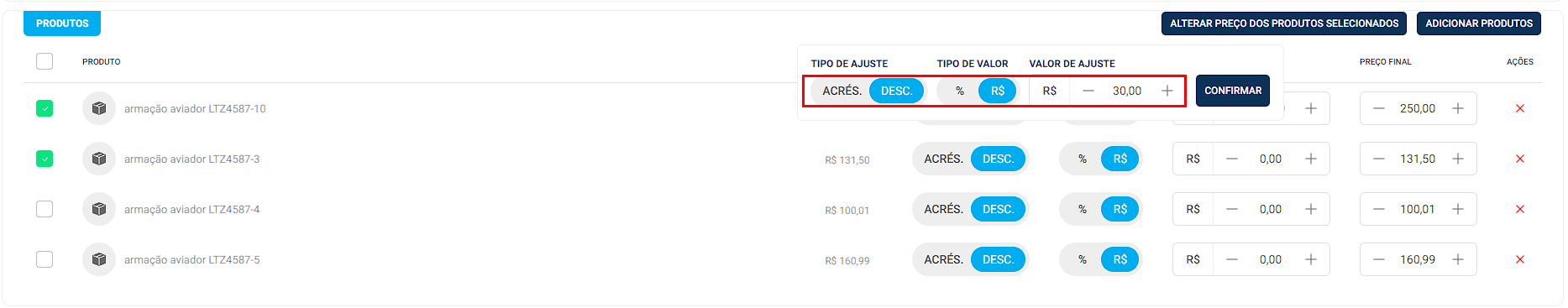The image size is (1568, 308).
Task: Decrease popup adjustment value 30,00 with minus
Action: coord(1088,91)
